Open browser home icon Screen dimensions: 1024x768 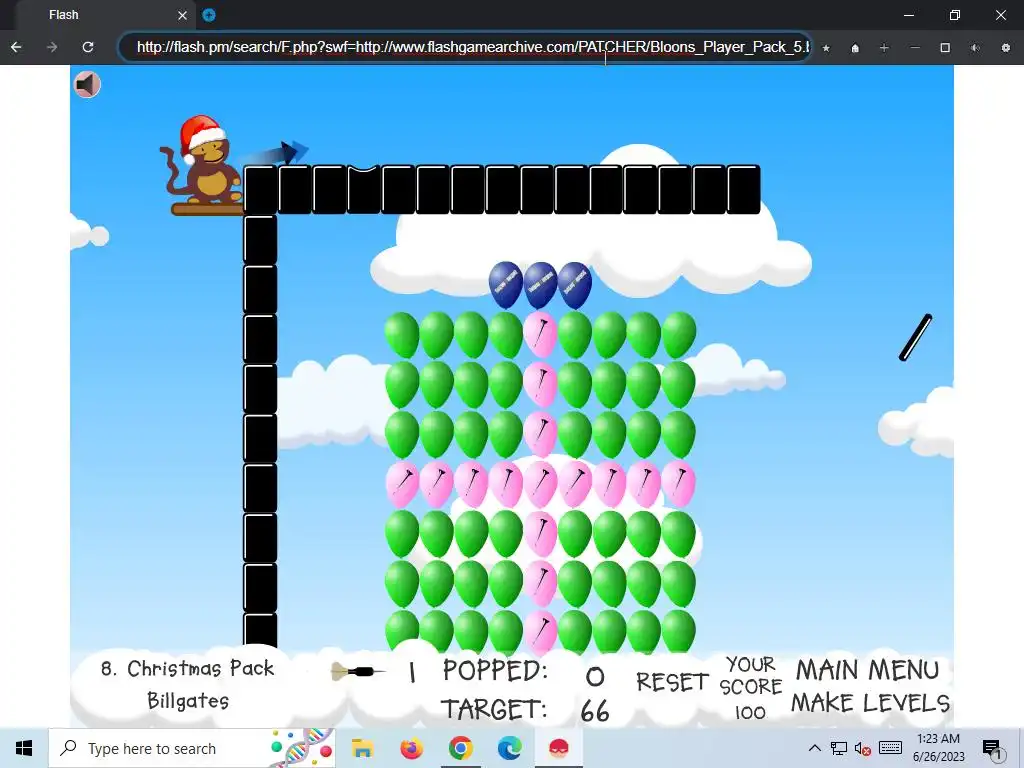(855, 48)
